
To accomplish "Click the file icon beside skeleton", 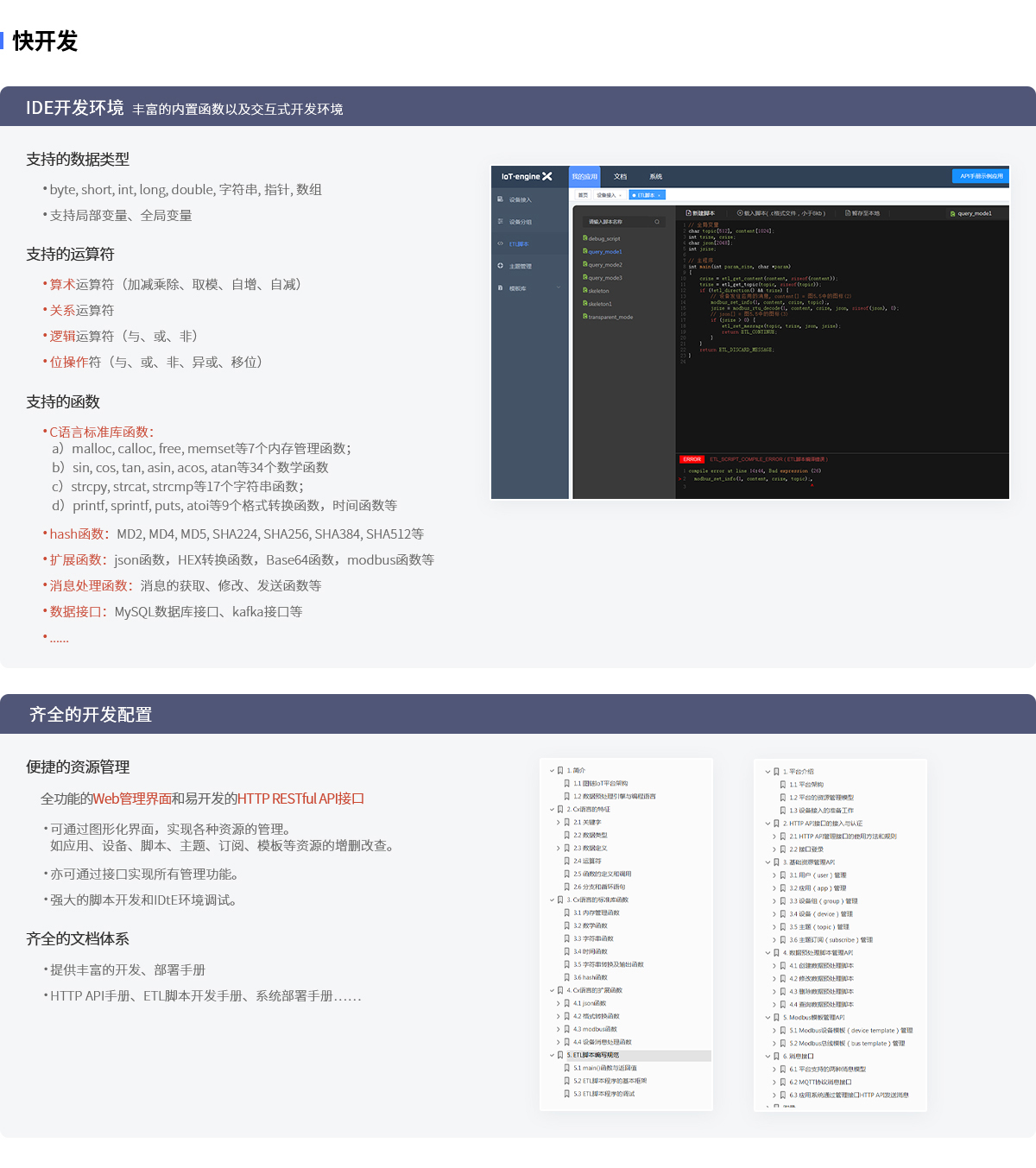I will (585, 290).
